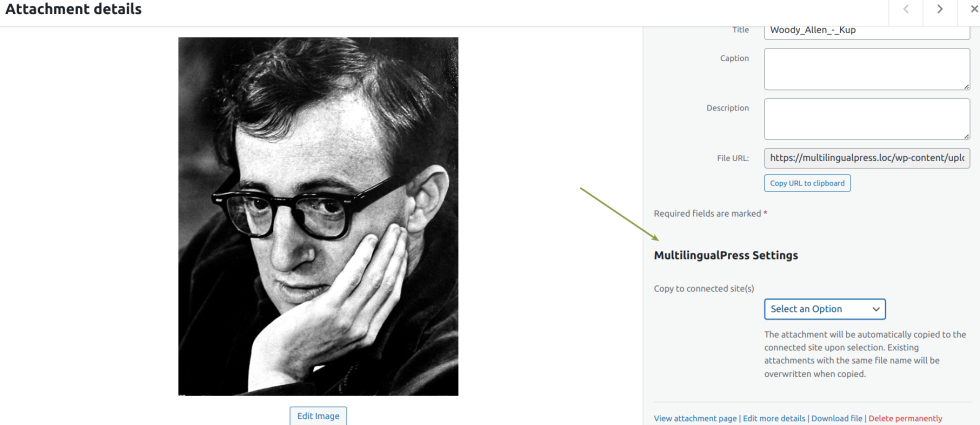Go to the next attachment arrow

tap(939, 9)
